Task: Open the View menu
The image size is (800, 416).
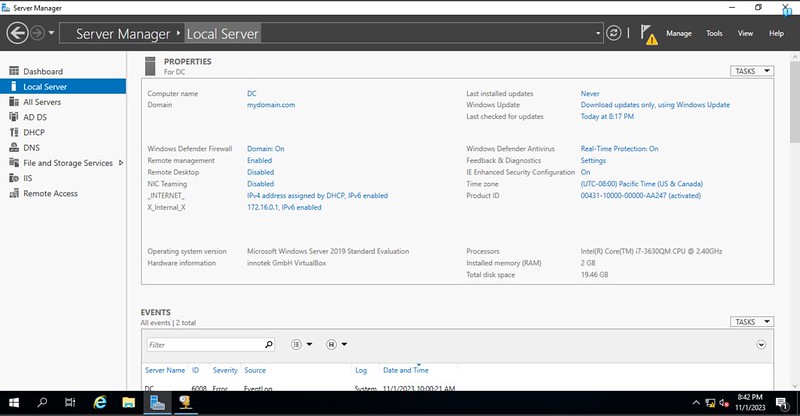Action: click(x=745, y=34)
